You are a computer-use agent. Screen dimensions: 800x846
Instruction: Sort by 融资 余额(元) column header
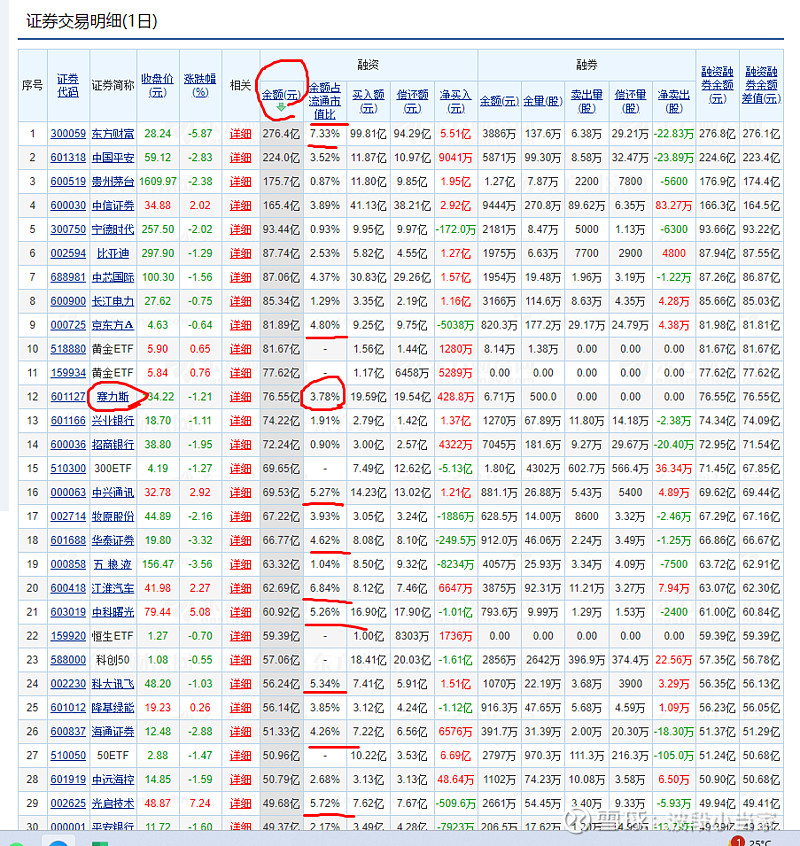(x=281, y=95)
